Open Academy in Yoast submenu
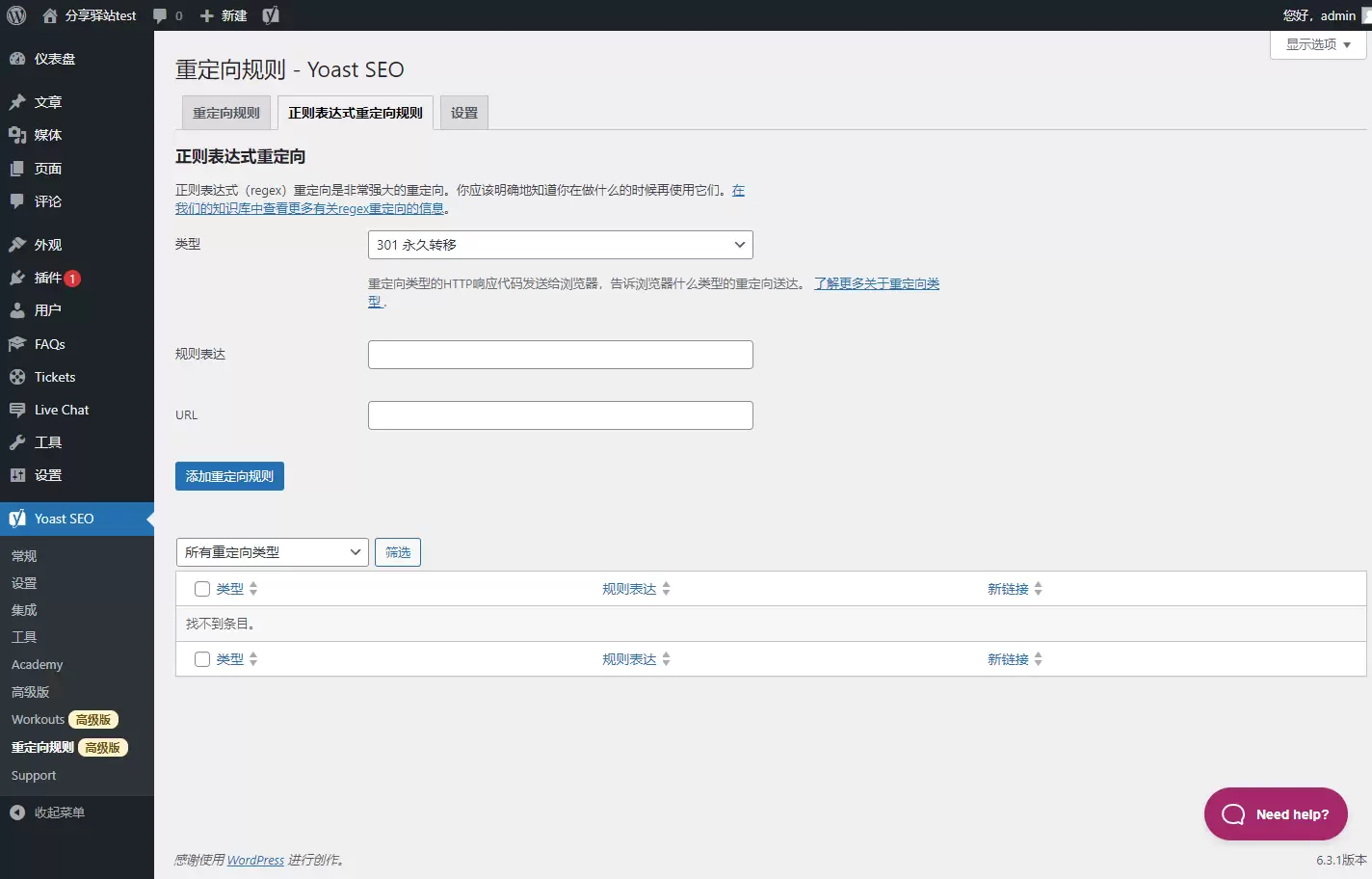The width and height of the screenshot is (1372, 879). 37,665
